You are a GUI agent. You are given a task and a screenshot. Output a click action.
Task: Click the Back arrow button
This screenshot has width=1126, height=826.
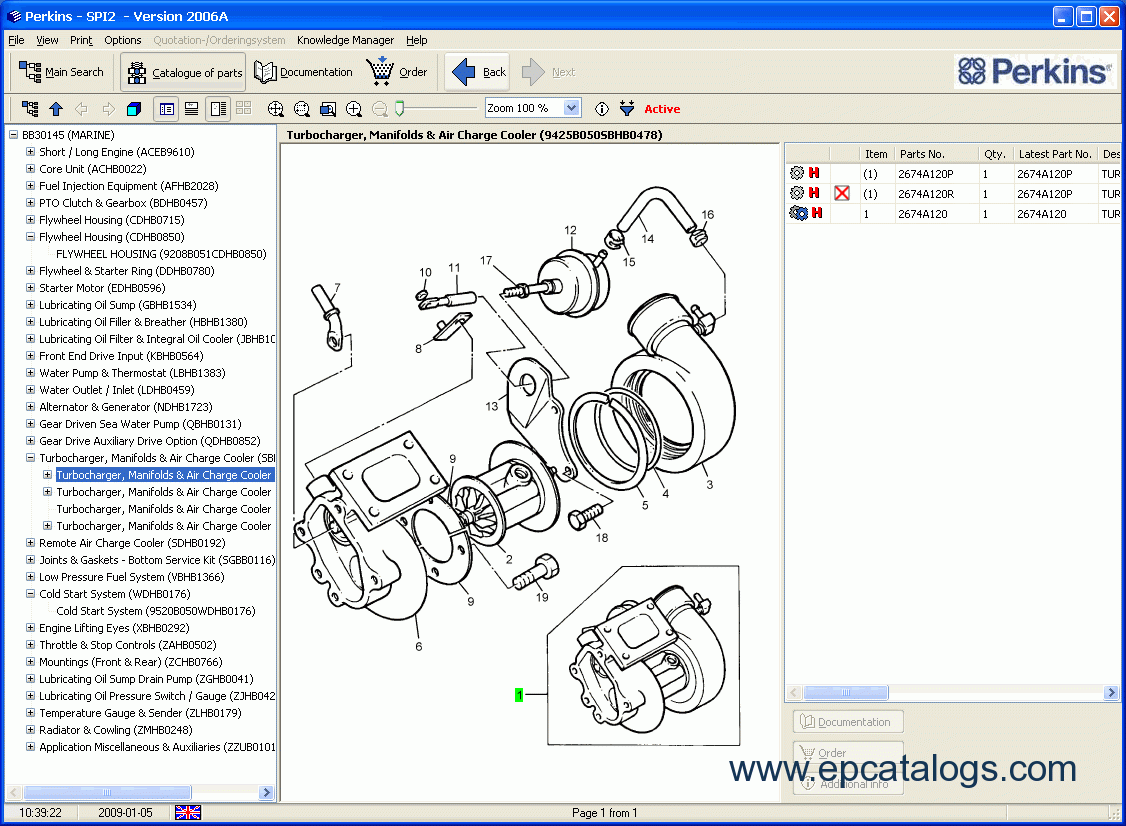click(x=478, y=72)
